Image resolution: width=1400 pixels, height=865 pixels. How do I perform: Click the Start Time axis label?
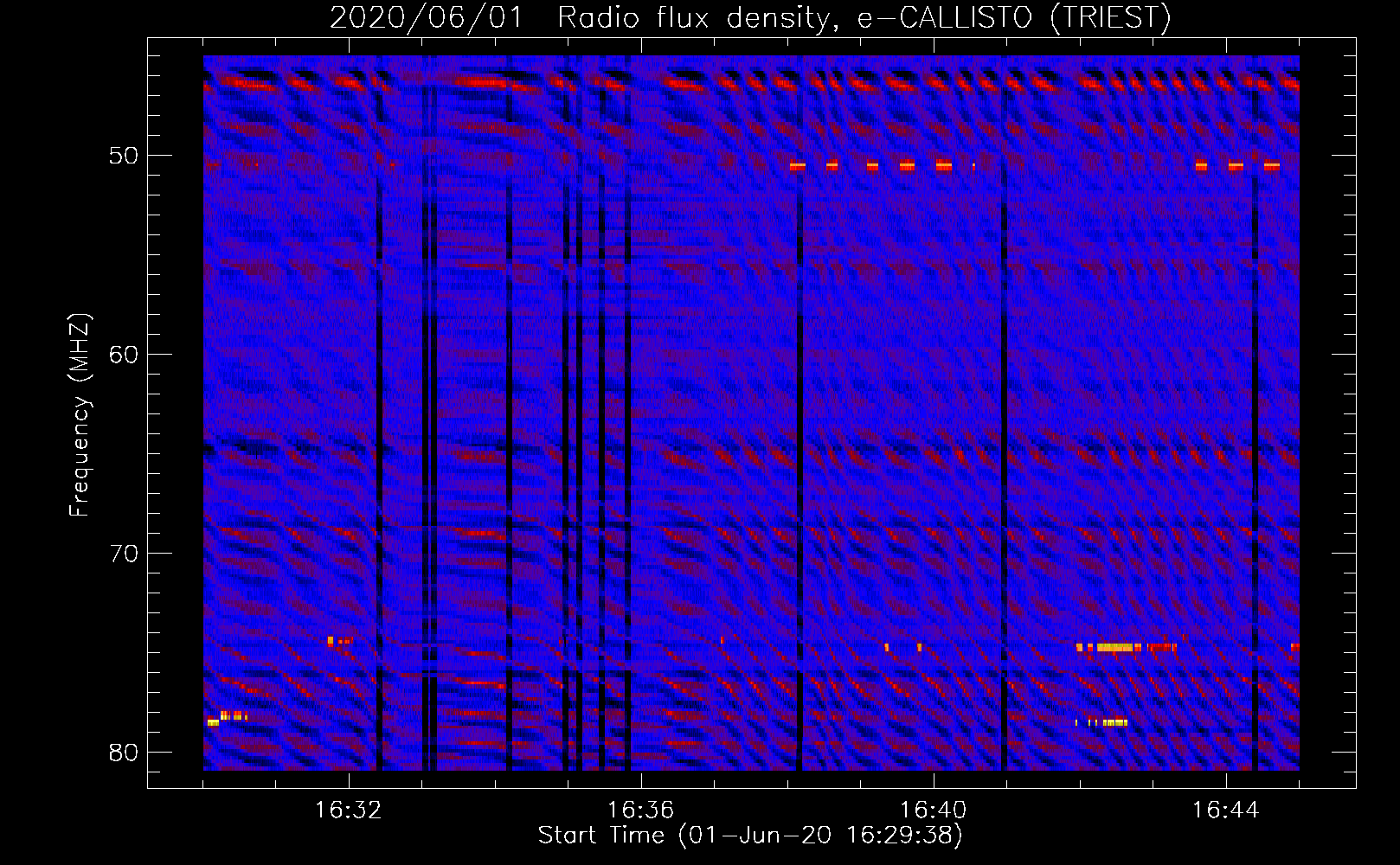[750, 836]
